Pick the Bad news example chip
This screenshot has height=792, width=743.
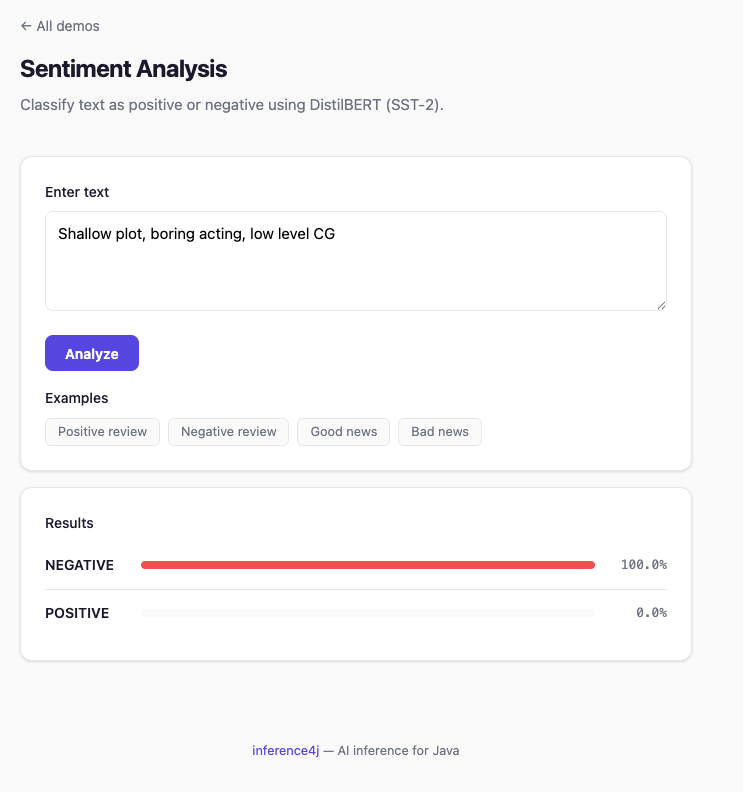(440, 432)
